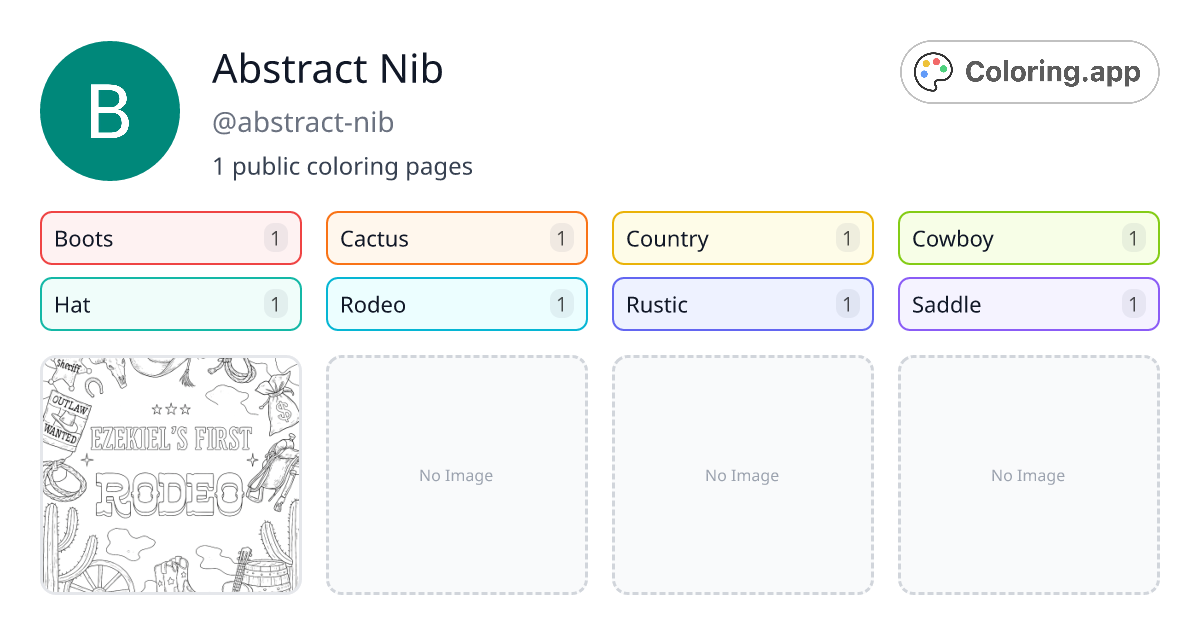Click the middle No Image placeholder

(x=742, y=475)
